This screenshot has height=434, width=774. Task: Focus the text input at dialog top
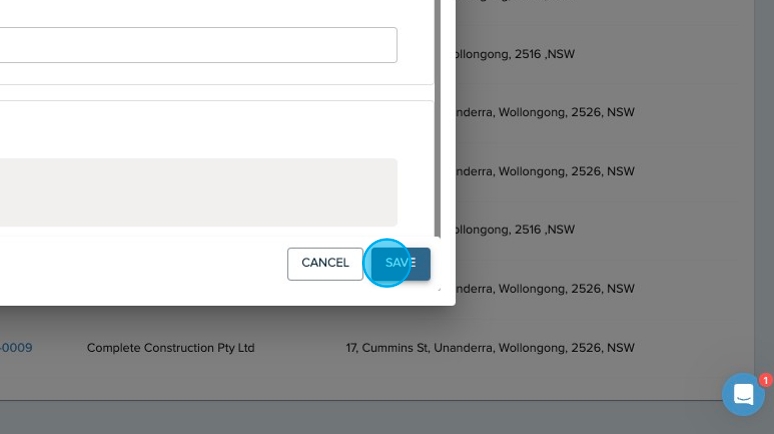[x=198, y=45]
